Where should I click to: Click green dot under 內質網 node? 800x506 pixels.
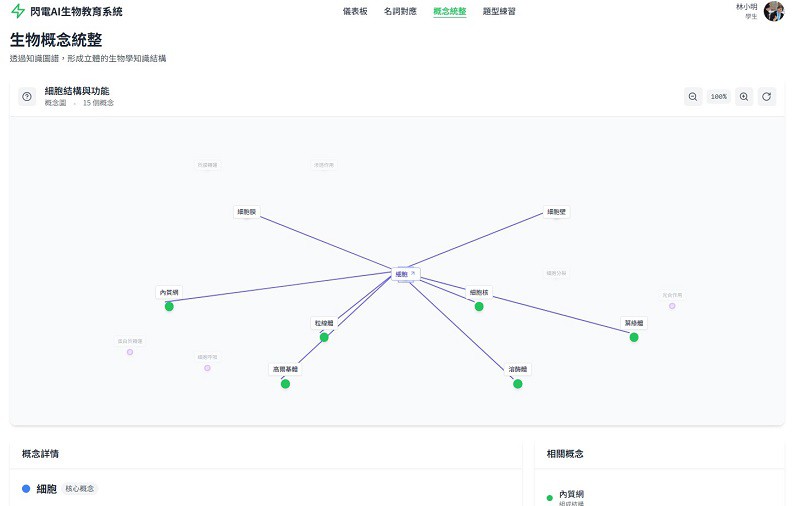coord(169,307)
